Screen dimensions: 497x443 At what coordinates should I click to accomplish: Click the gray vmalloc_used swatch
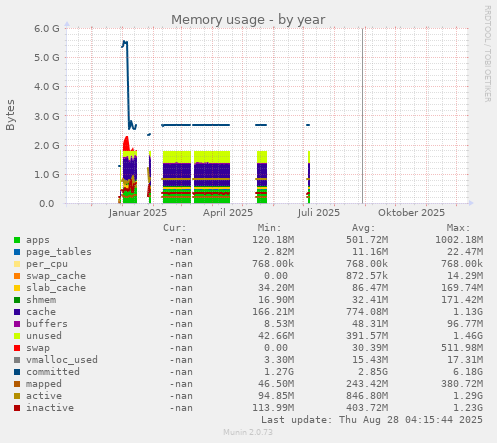(17, 360)
